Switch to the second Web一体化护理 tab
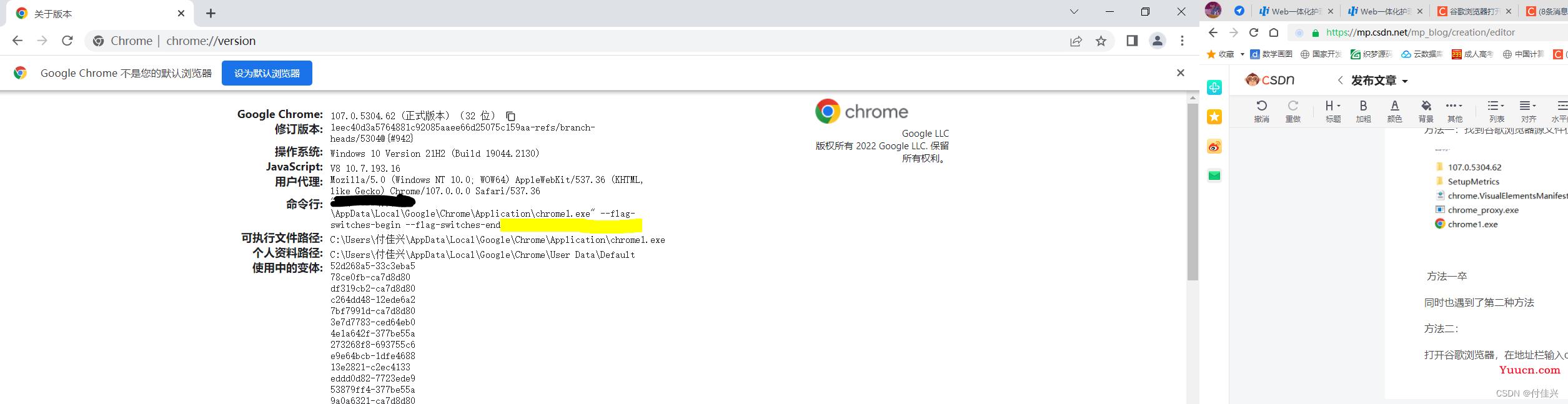Image resolution: width=1568 pixels, height=404 pixels. pyautogui.click(x=1385, y=11)
